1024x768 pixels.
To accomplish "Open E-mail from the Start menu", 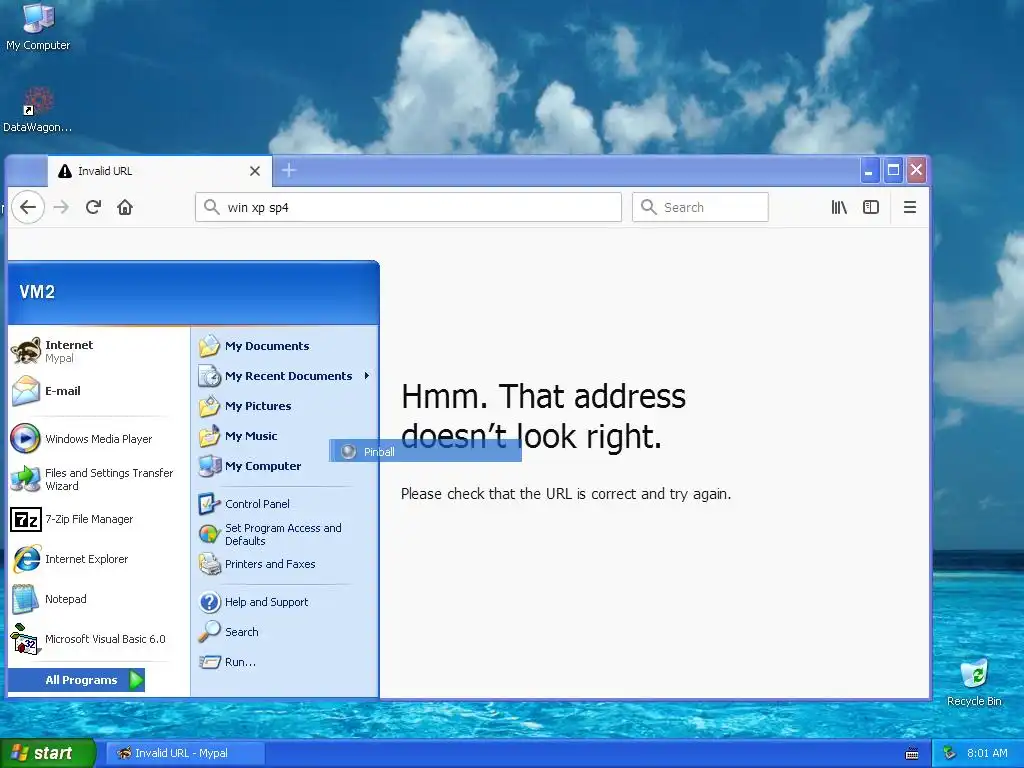I will 98,391.
